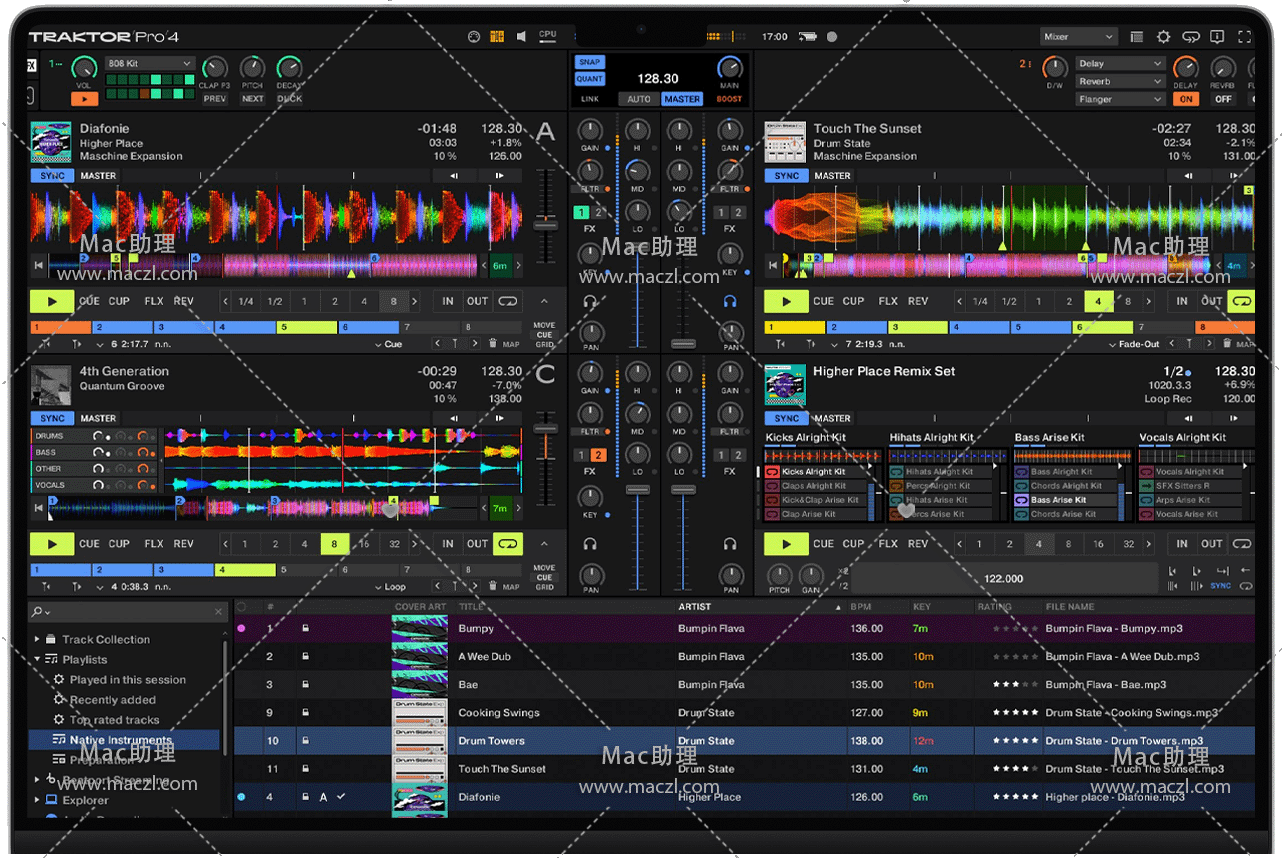Expand the Reverb effect dropdown
The height and width of the screenshot is (858, 1282).
click(1120, 82)
